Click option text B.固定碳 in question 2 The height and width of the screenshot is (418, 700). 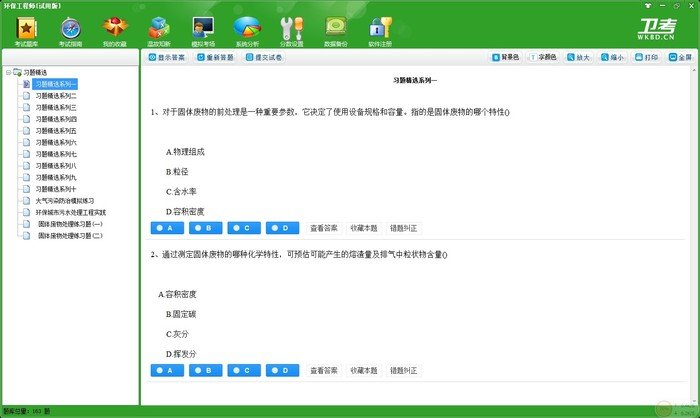pyautogui.click(x=181, y=314)
